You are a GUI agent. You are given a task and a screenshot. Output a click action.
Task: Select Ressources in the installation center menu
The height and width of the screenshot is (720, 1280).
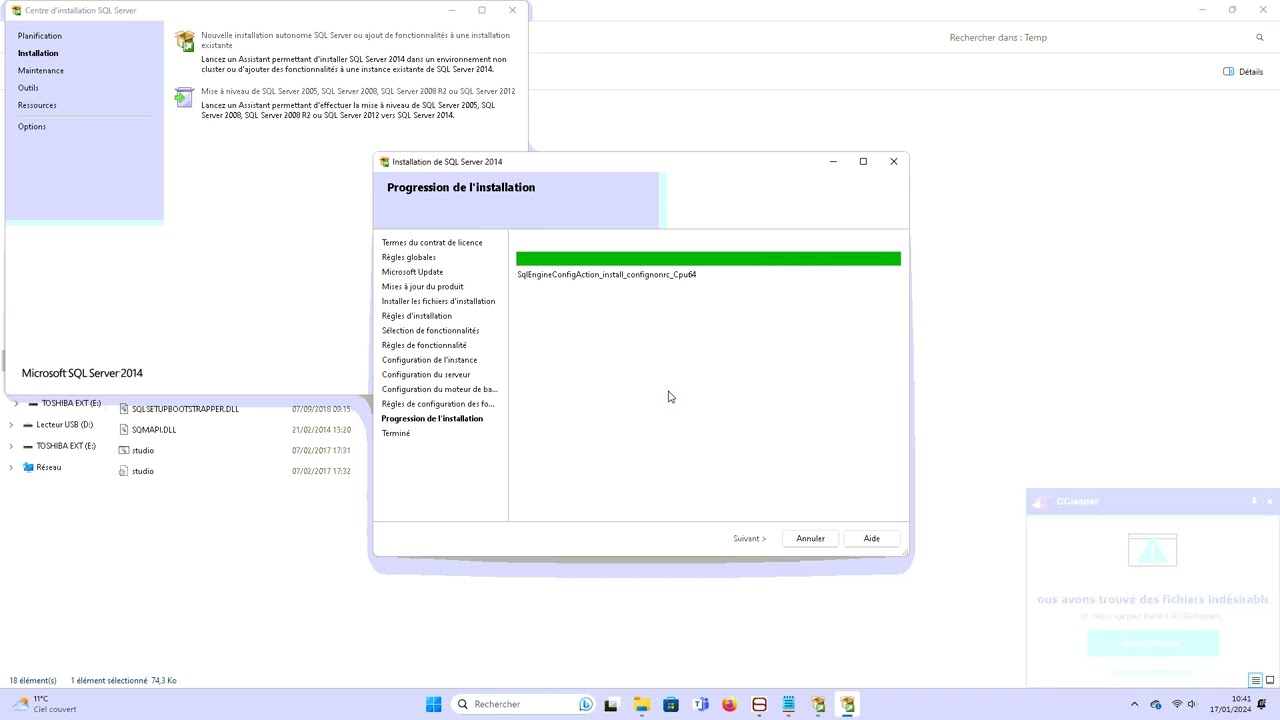[37, 105]
